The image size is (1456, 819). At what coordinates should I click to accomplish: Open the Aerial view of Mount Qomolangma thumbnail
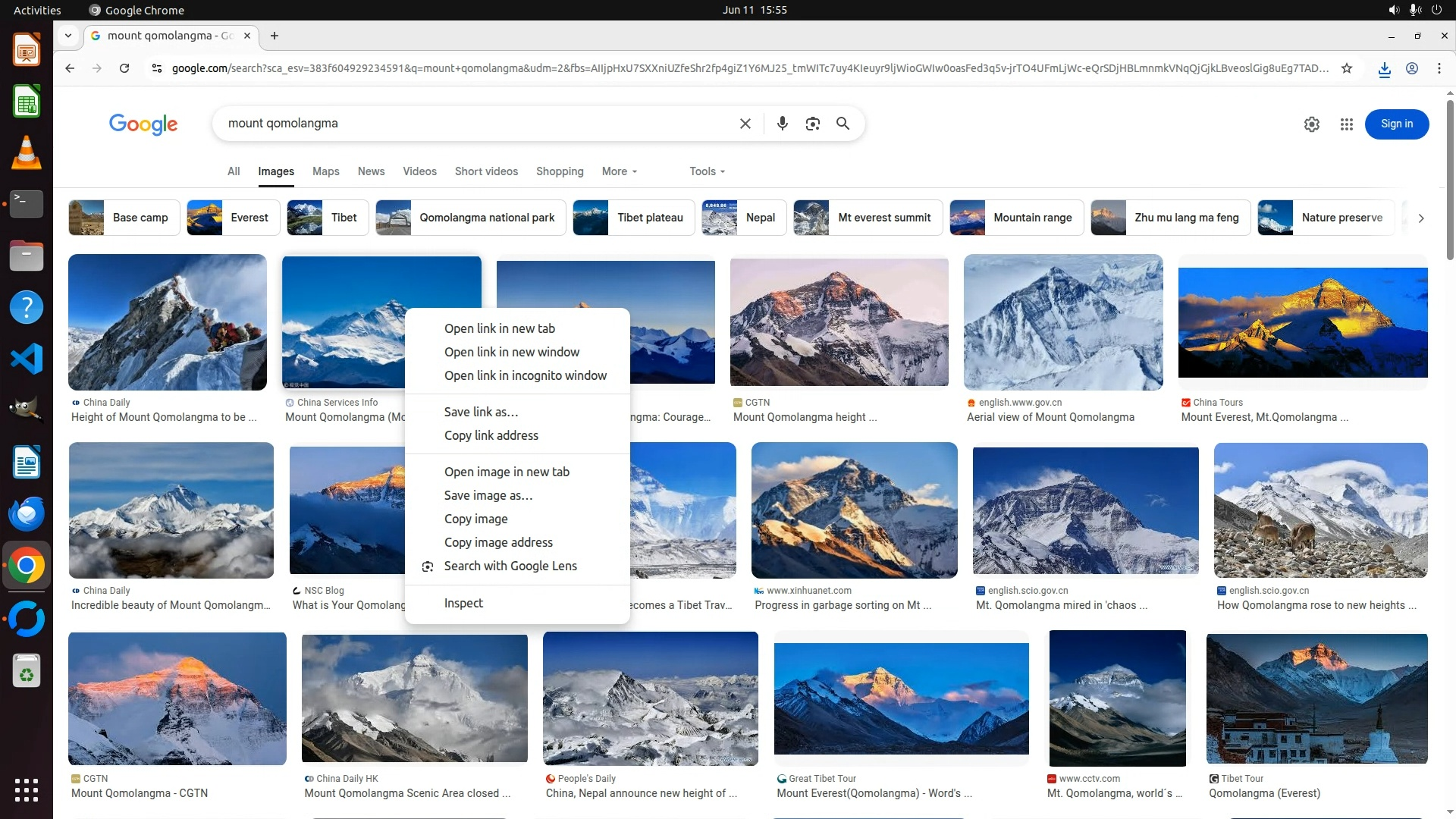(1062, 322)
